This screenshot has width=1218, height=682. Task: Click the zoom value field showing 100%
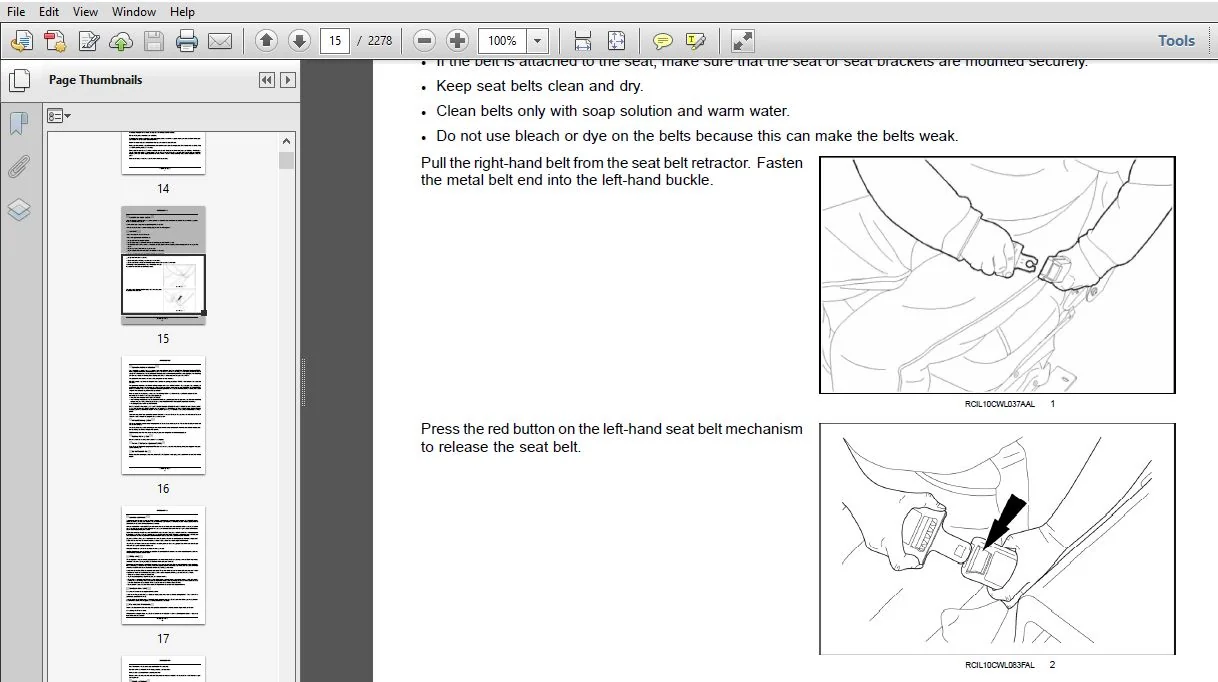click(x=502, y=41)
